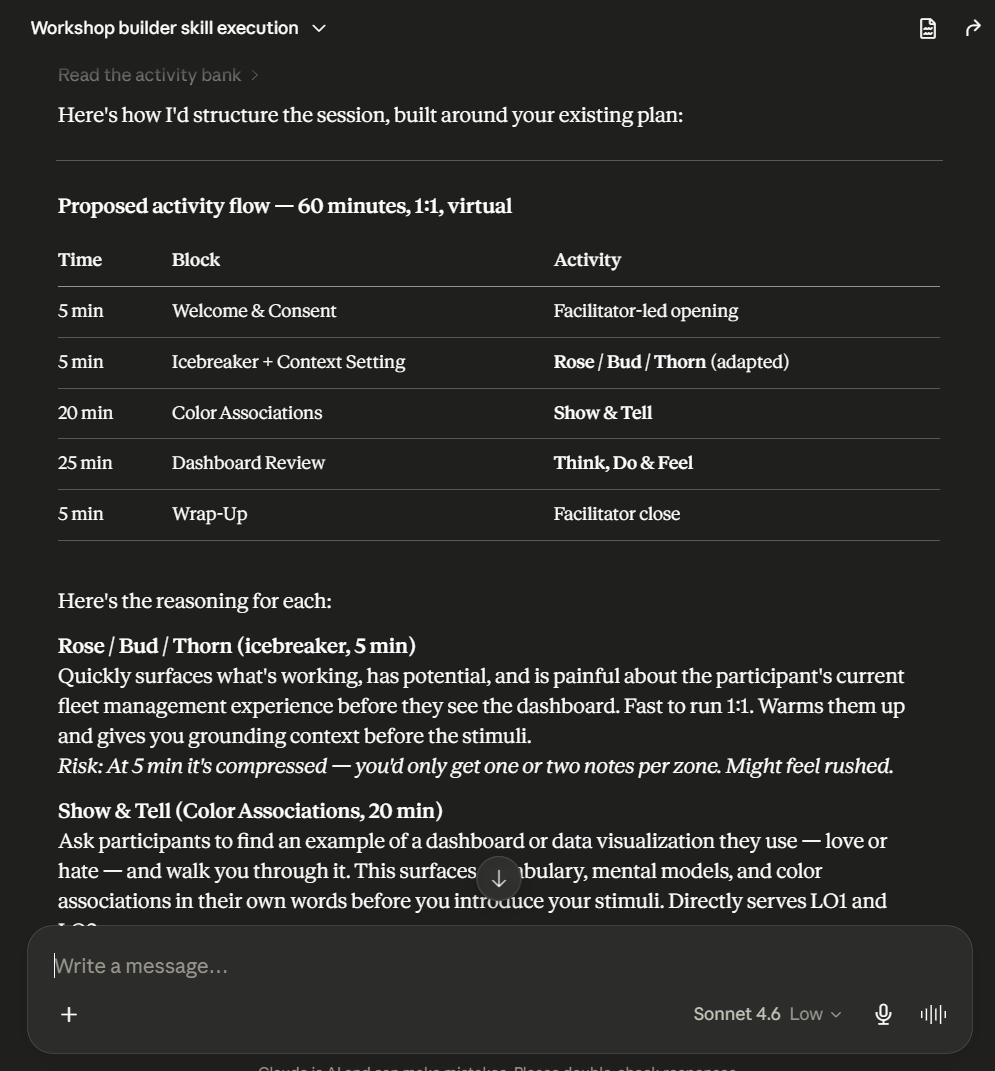Click the 'Welcome & Consent' block cell
The width and height of the screenshot is (995, 1071).
(x=254, y=311)
